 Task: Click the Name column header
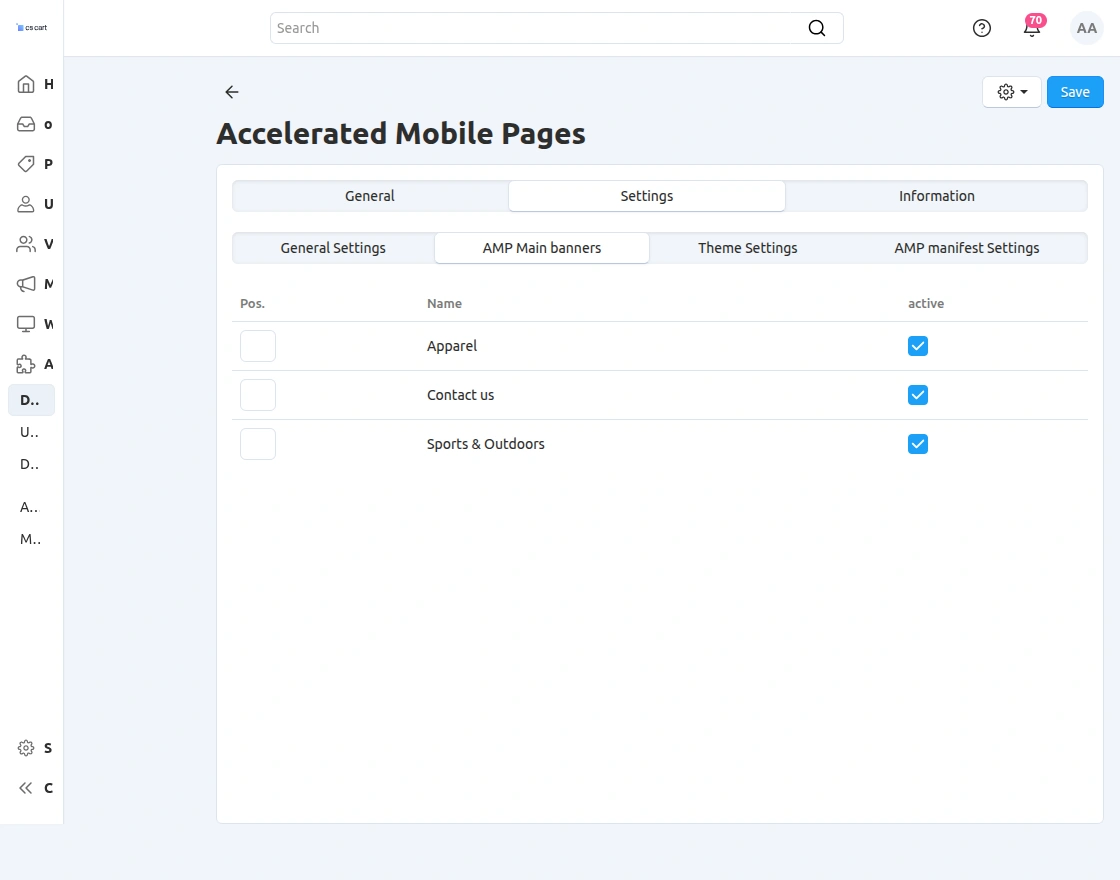click(444, 304)
